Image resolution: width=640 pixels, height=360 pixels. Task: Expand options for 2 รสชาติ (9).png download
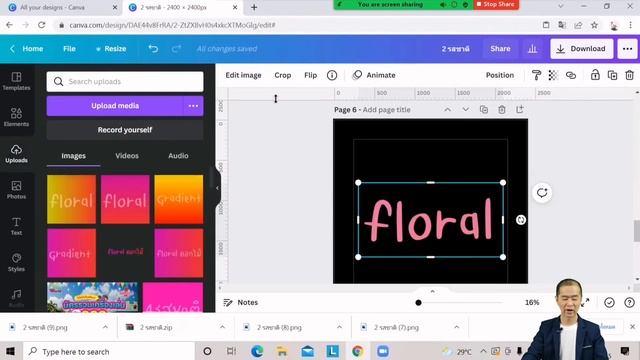[105, 327]
